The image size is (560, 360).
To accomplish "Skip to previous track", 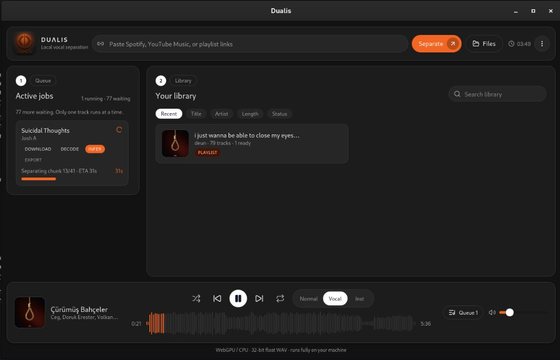I will (x=217, y=298).
